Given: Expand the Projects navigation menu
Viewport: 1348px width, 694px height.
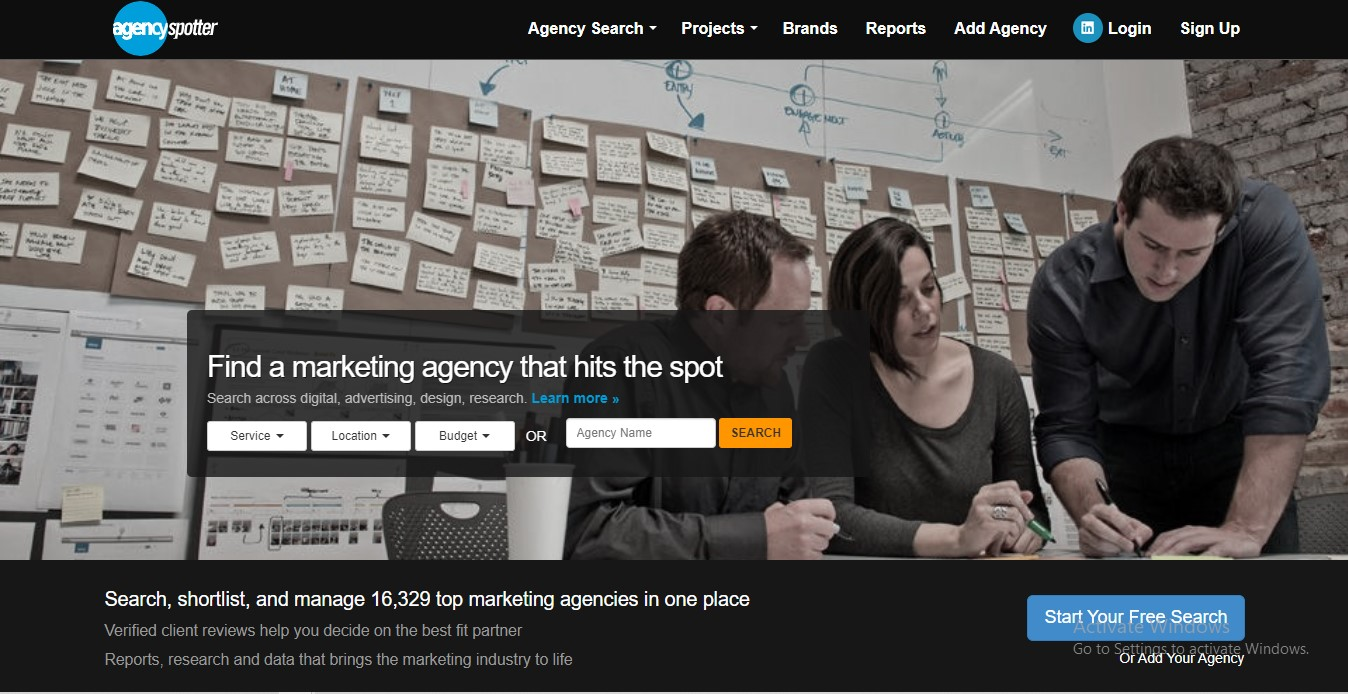Looking at the screenshot, I should pyautogui.click(x=719, y=28).
